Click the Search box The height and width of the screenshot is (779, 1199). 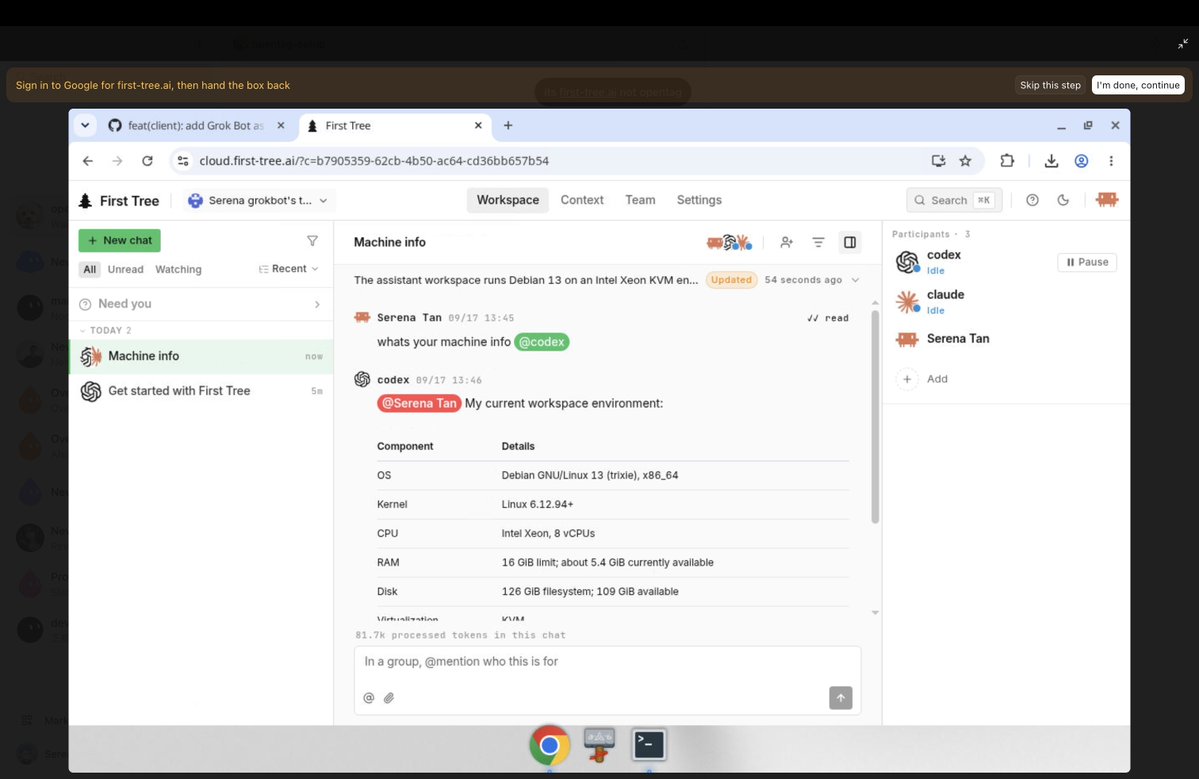point(954,200)
